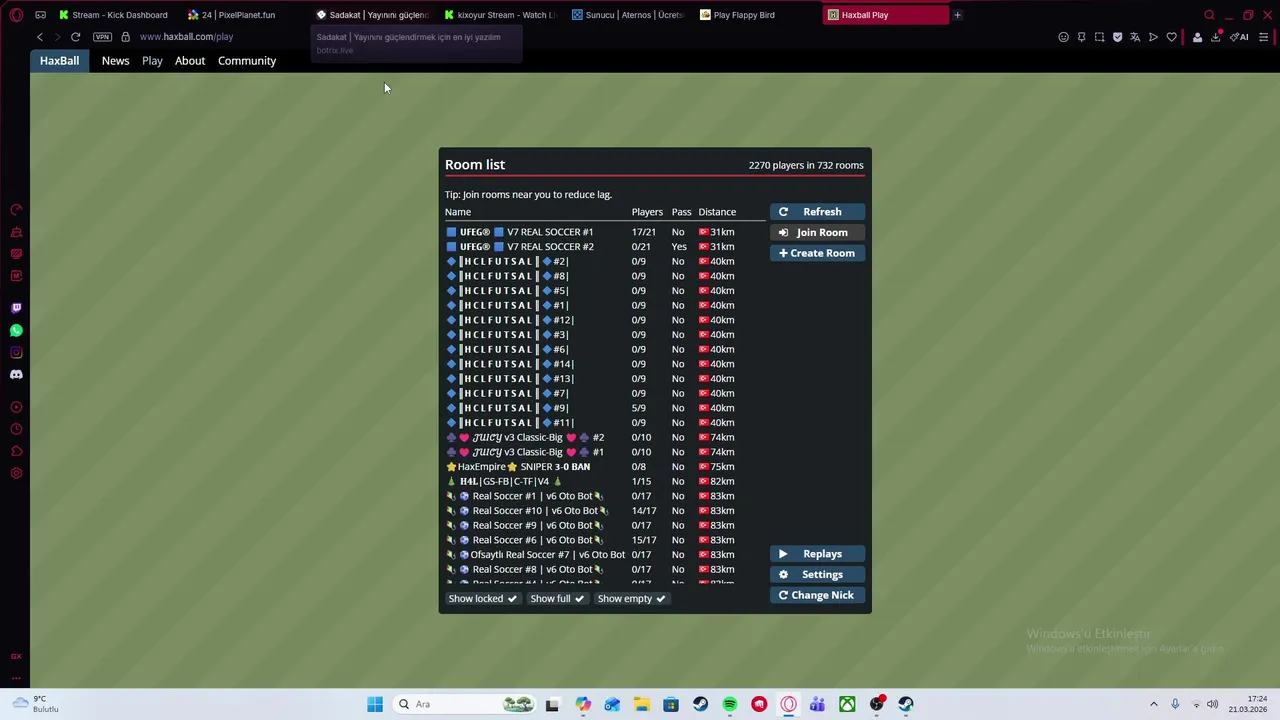Select the UFEG V7 REAL SOCCER #2 room
Screen dimensions: 1280x720
605,247
